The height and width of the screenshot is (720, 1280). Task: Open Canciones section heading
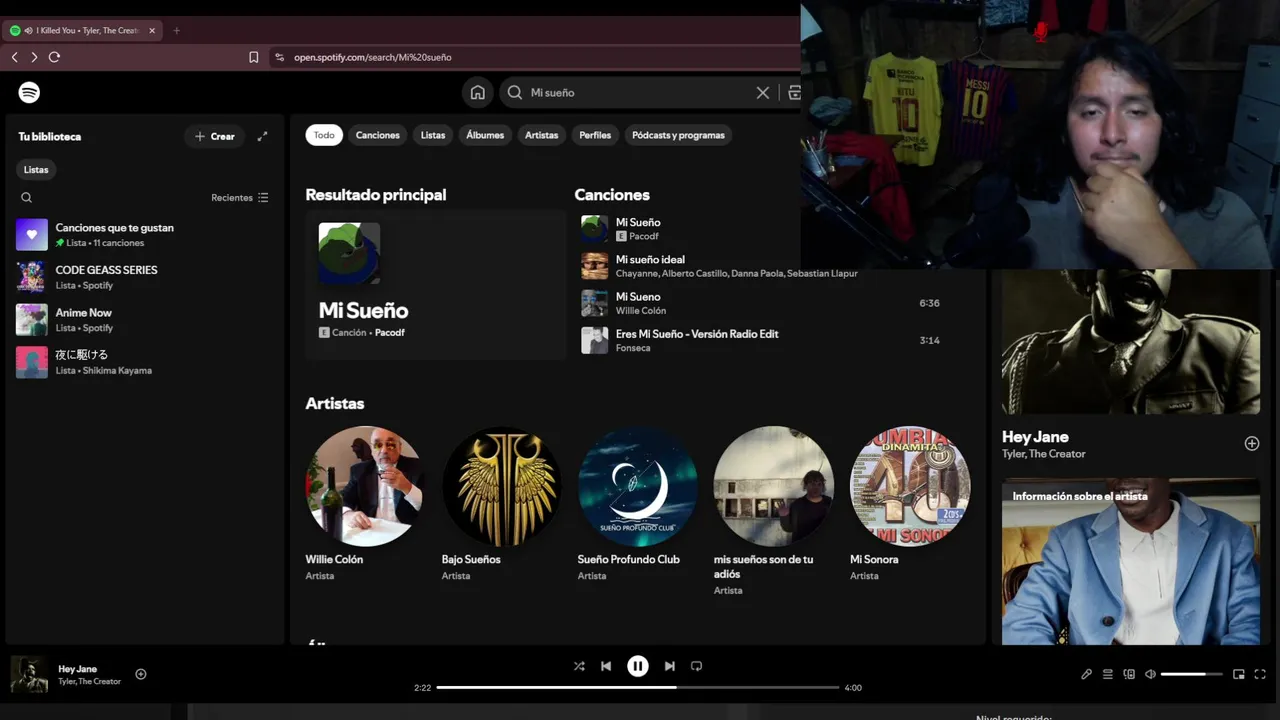click(612, 195)
